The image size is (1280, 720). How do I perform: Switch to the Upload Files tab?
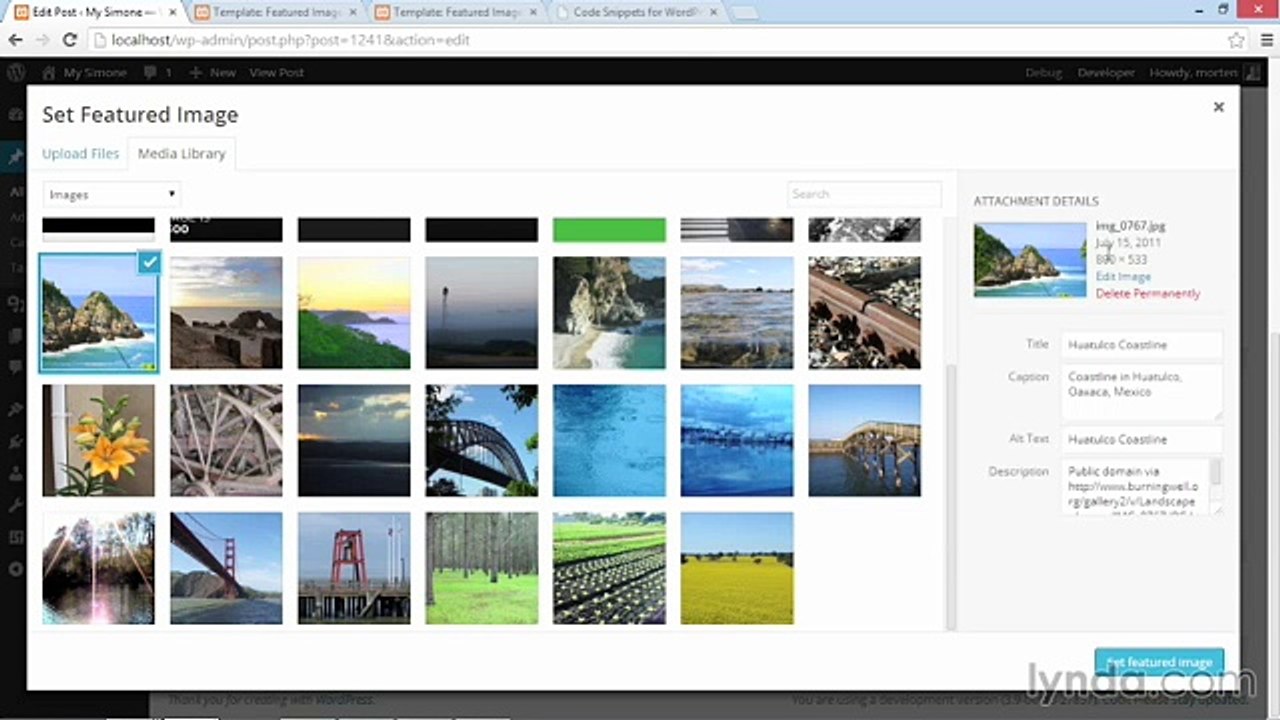(x=80, y=153)
